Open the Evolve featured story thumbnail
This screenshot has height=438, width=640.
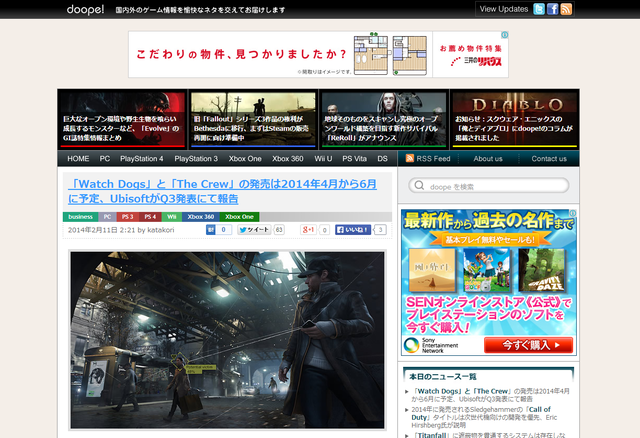click(122, 120)
